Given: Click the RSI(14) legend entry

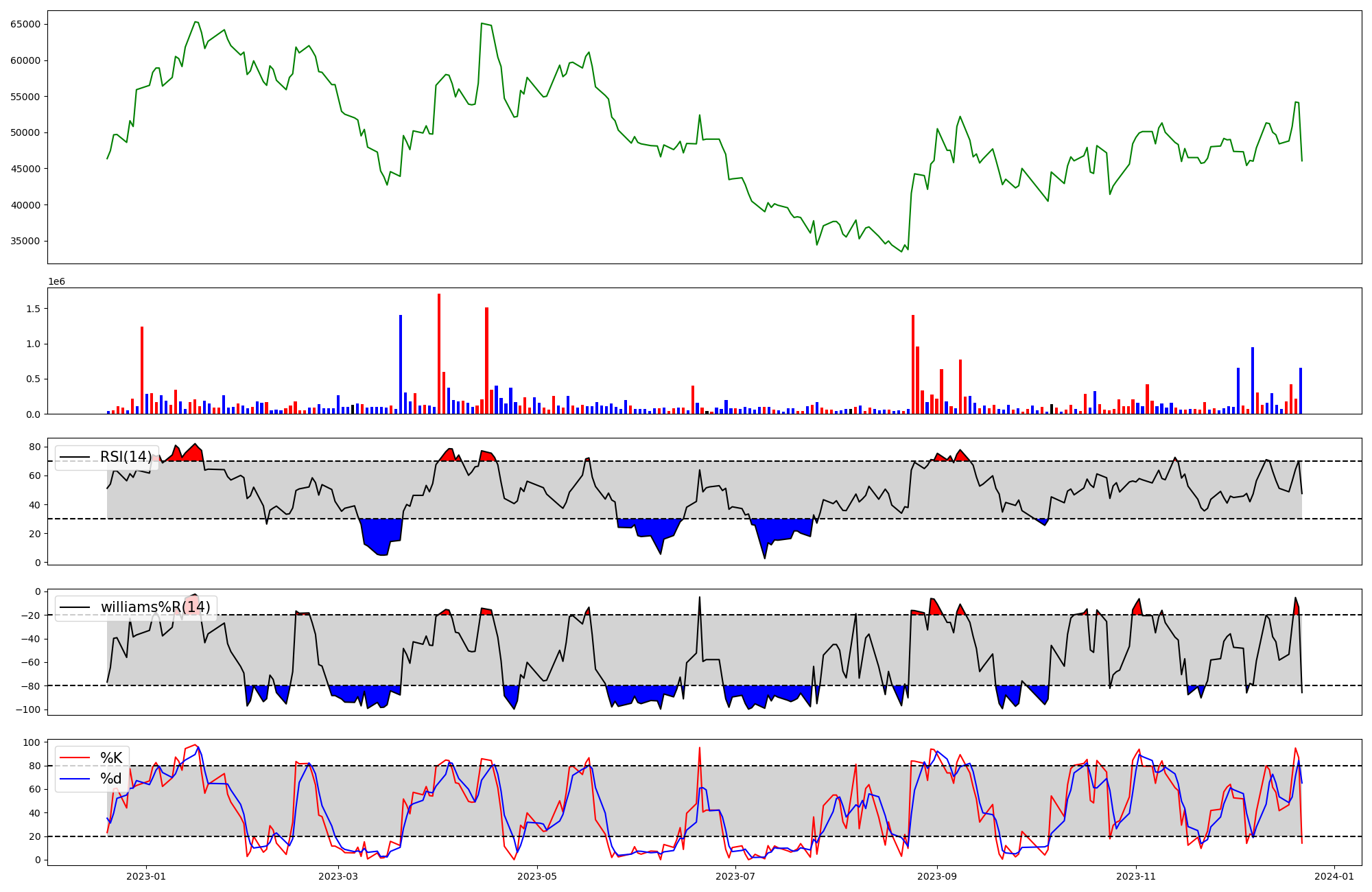Looking at the screenshot, I should pyautogui.click(x=126, y=457).
